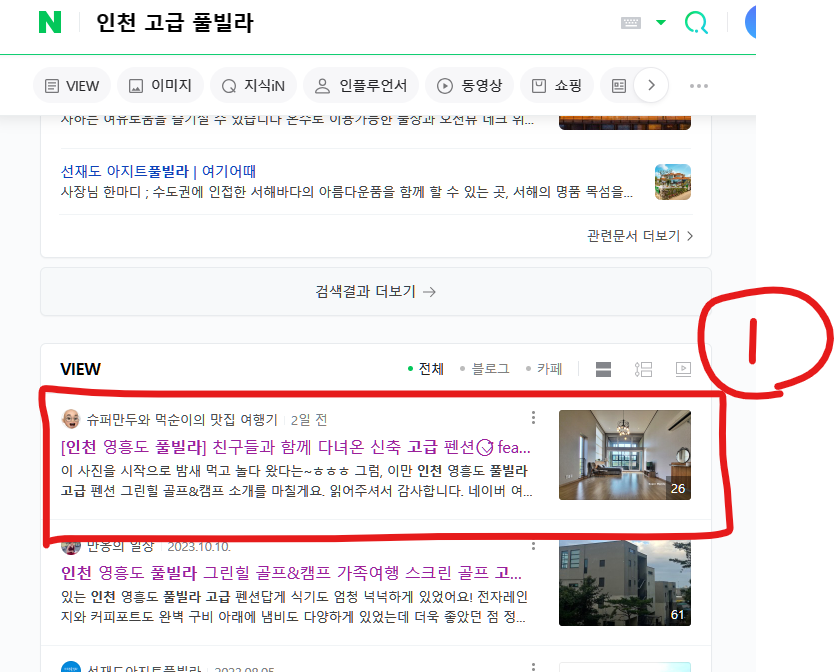Image resolution: width=837 pixels, height=672 pixels.
Task: Switch to the list layout view icon
Action: 643,369
